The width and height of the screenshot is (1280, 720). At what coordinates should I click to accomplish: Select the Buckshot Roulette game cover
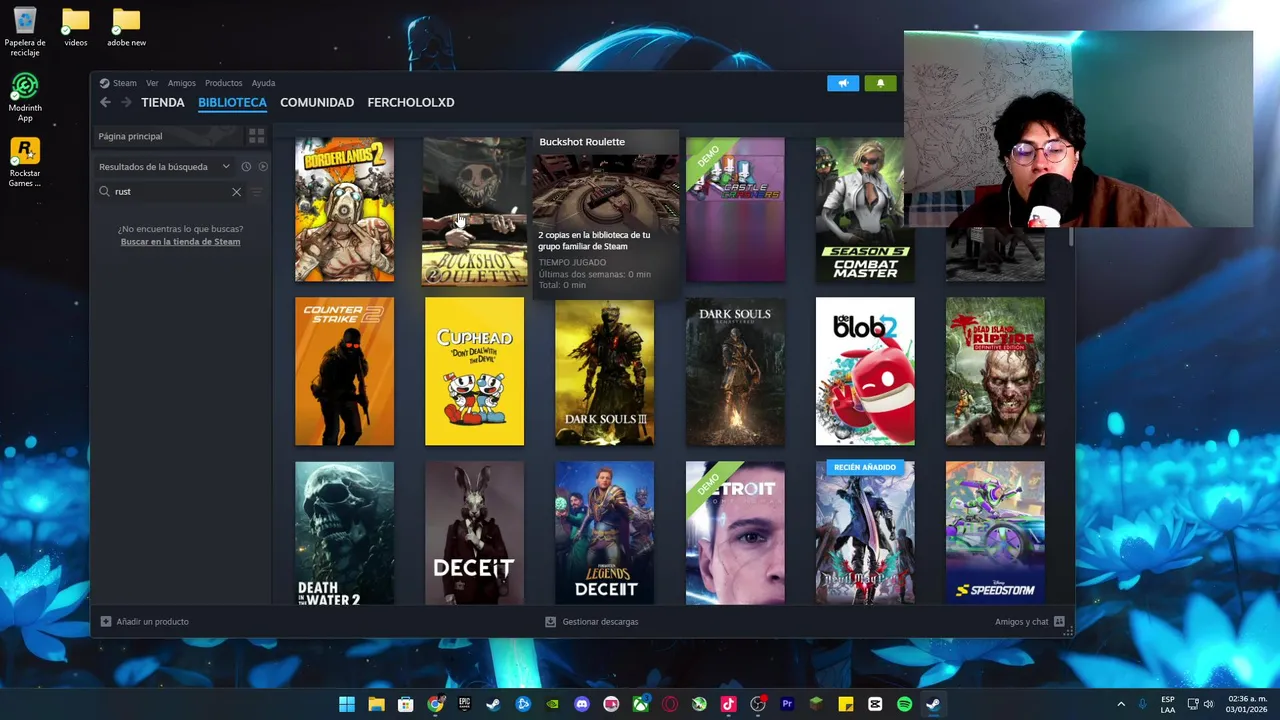click(x=474, y=211)
